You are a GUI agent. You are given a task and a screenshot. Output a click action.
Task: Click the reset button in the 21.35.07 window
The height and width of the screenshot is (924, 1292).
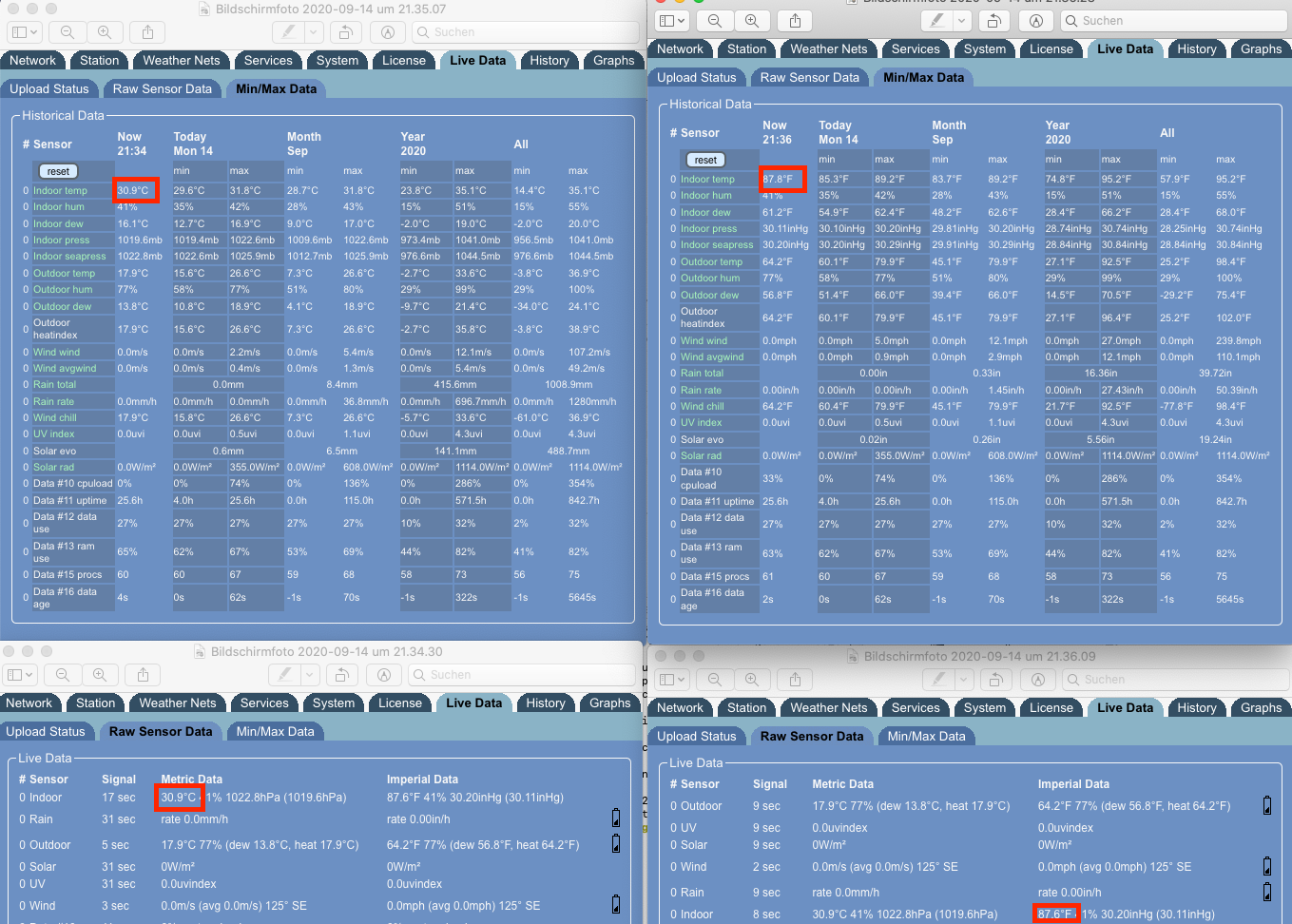pos(58,171)
